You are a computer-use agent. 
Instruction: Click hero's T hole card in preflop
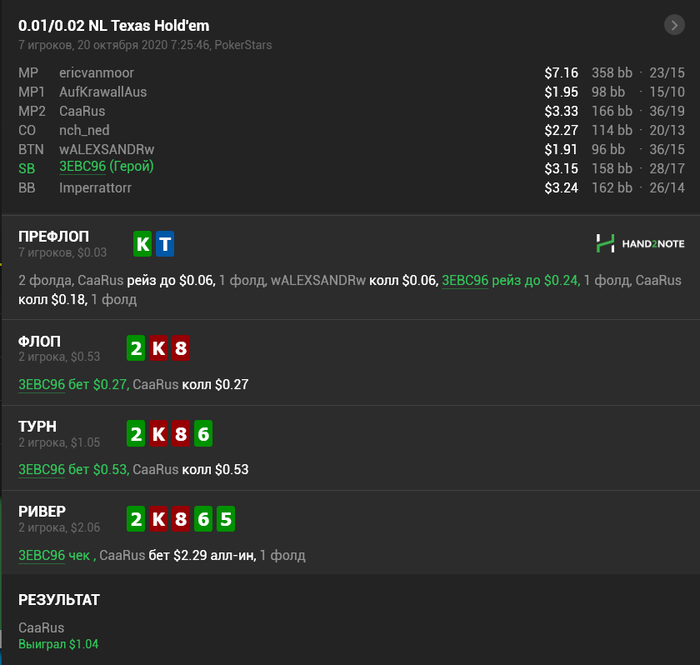coord(165,244)
